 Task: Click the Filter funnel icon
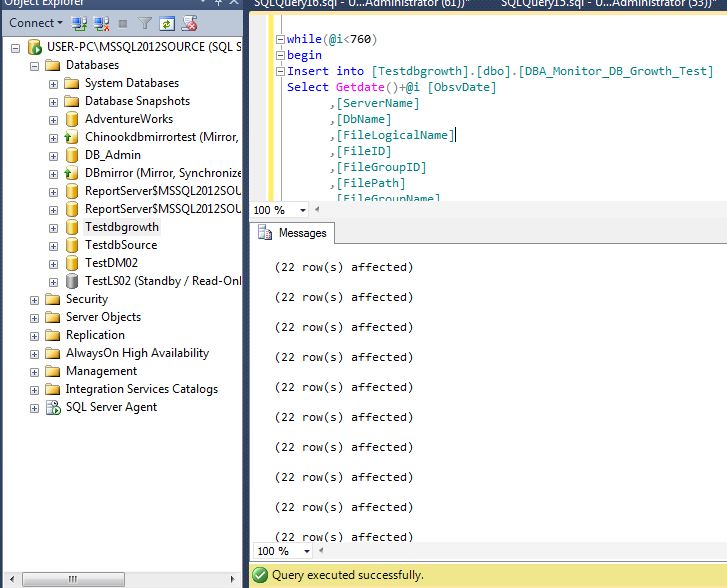point(145,23)
